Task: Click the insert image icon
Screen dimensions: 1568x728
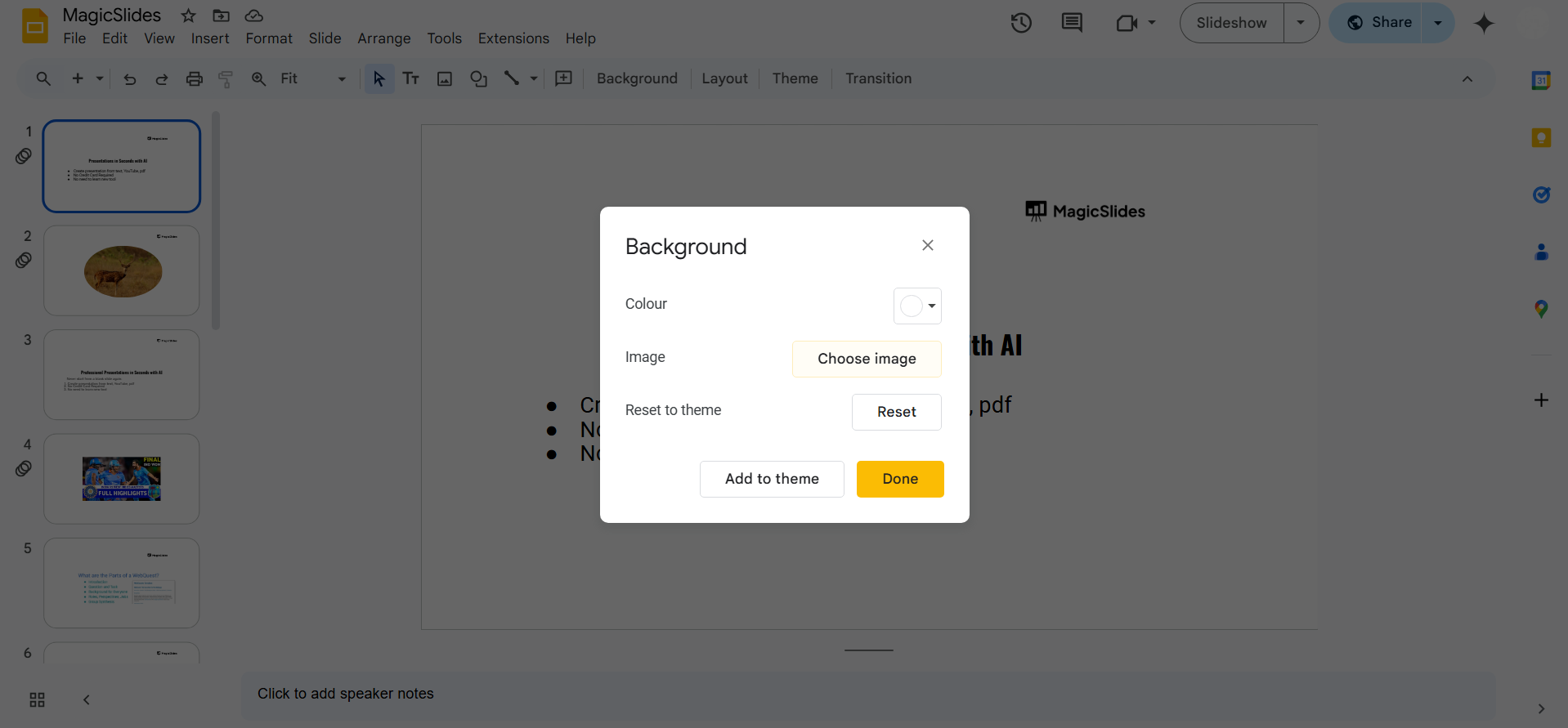Action: pos(445,78)
